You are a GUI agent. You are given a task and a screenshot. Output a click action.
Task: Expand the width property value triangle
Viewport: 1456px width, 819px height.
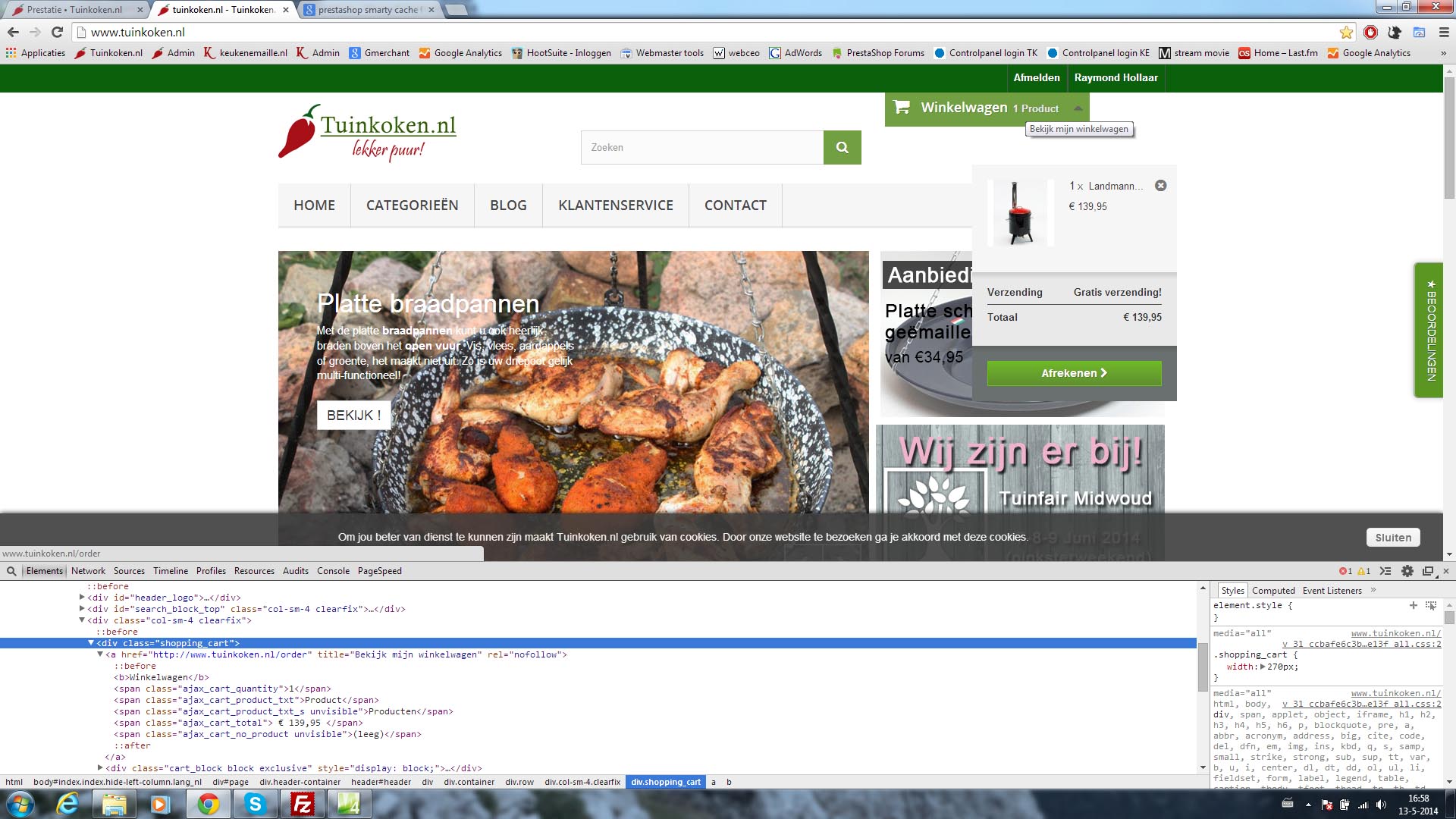point(1263,667)
